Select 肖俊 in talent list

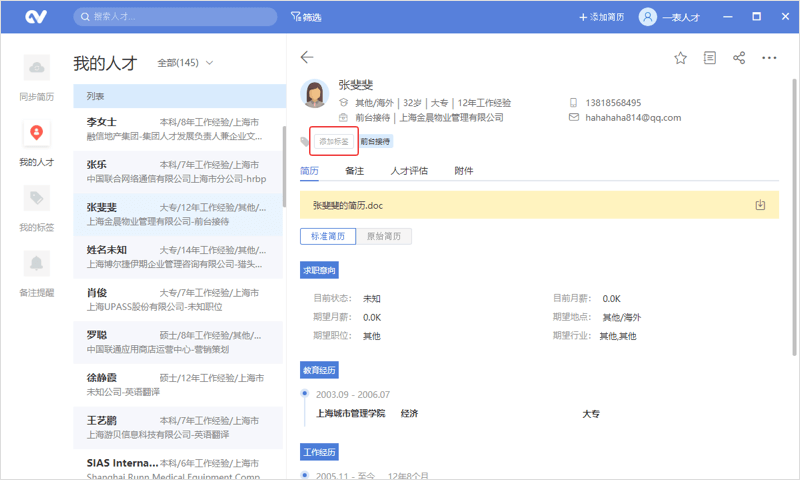(x=178, y=299)
